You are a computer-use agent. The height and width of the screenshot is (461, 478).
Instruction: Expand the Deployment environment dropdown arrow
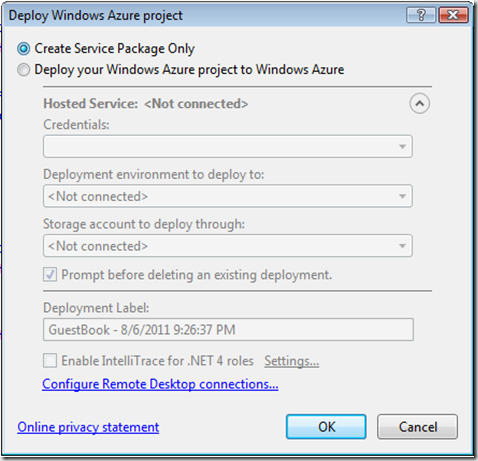click(x=402, y=196)
